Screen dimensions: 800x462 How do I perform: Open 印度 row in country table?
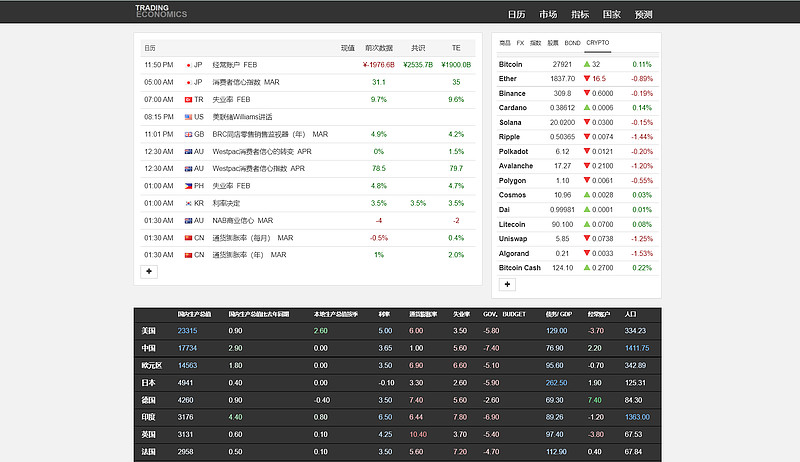click(148, 417)
